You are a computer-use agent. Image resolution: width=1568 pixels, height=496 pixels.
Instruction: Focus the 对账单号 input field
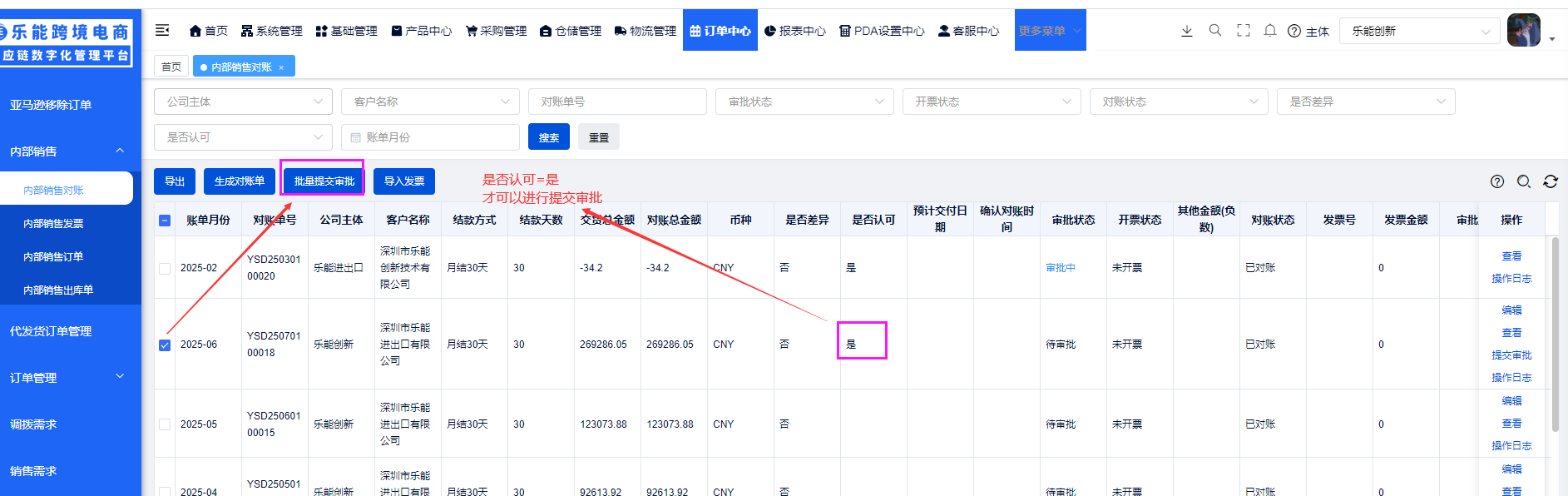(617, 102)
